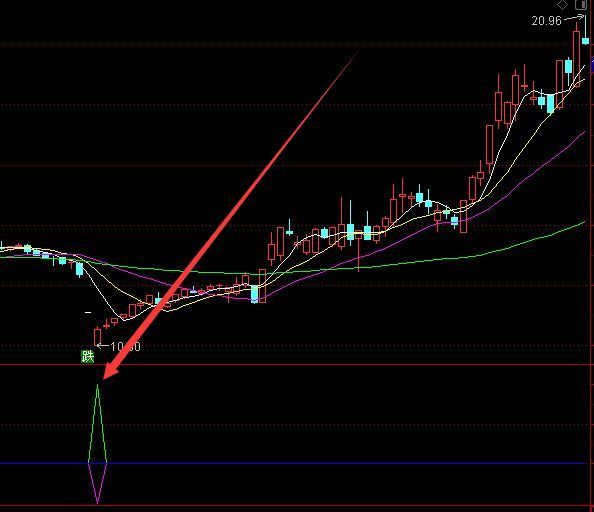594x512 pixels.
Task: Click the panel toggle icon in top-right corner
Action: coord(581,5)
